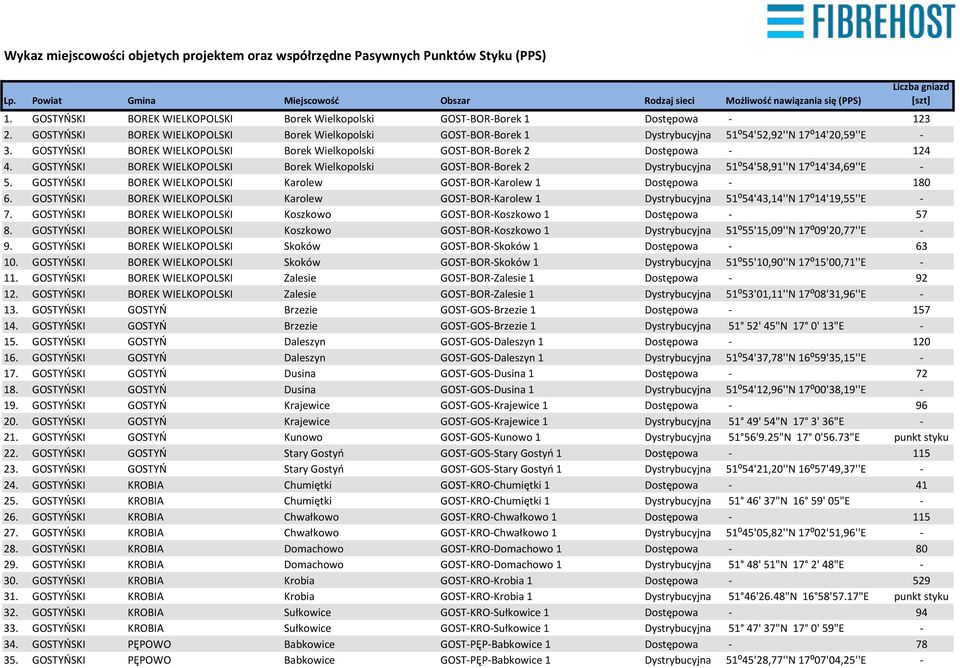Select coordinates 51°54'37,78''N 16°59'35,15''E

796,358
